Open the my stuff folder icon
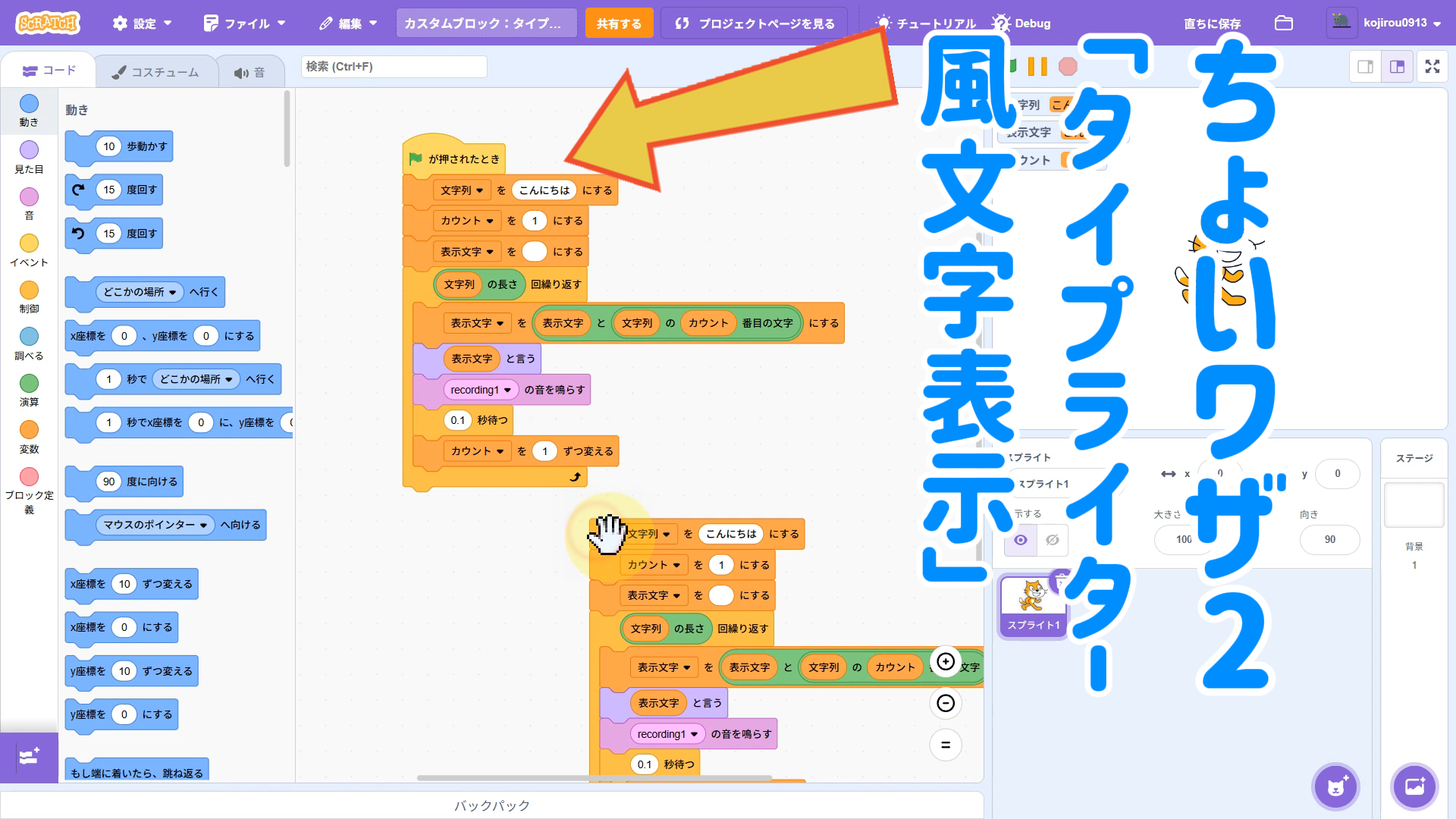Image resolution: width=1456 pixels, height=819 pixels. click(1283, 23)
